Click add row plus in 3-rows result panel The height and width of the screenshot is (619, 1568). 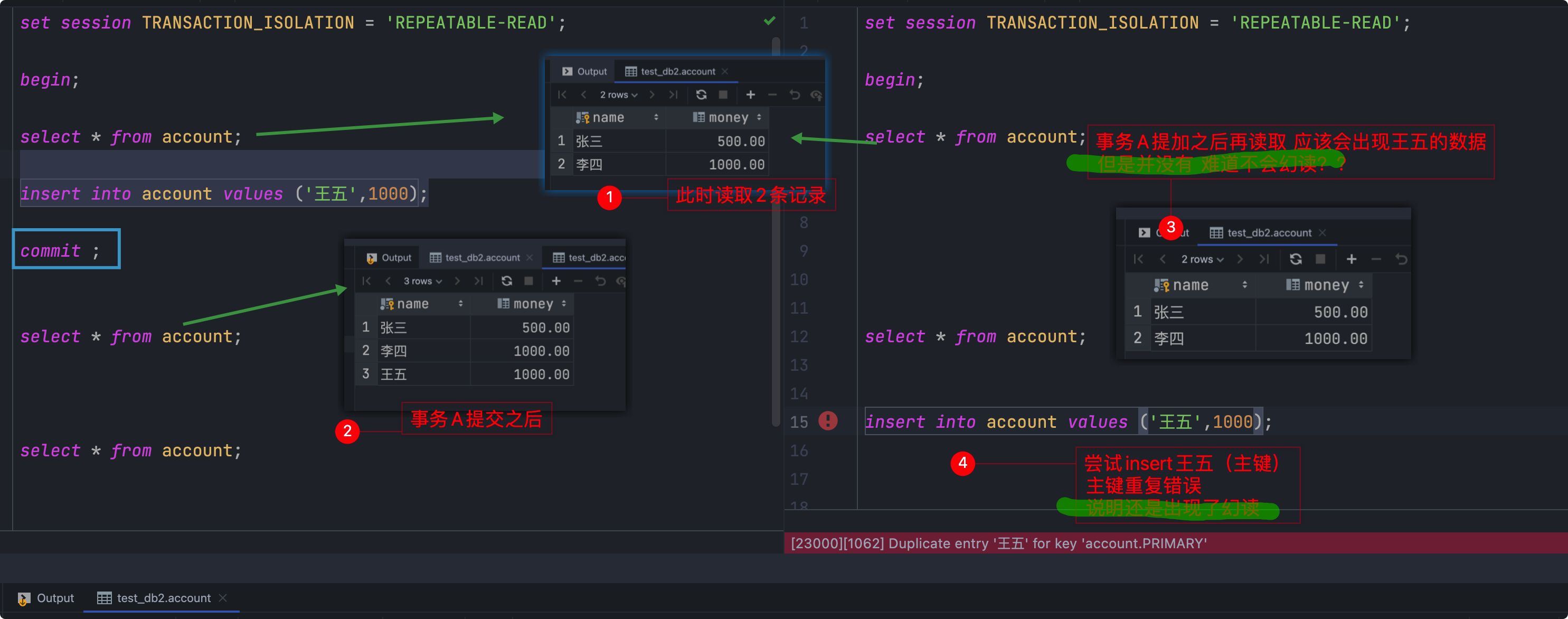pos(556,280)
